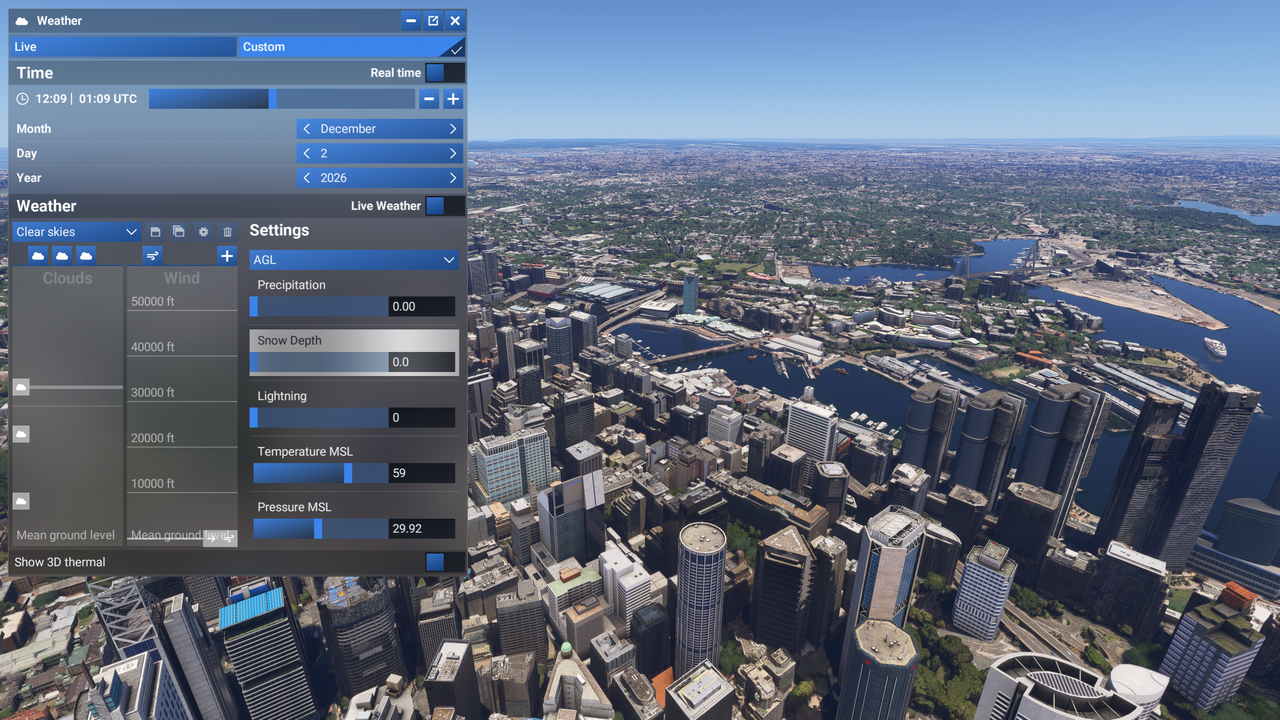1280x720 pixels.
Task: Increase time with the plus button
Action: (x=453, y=99)
